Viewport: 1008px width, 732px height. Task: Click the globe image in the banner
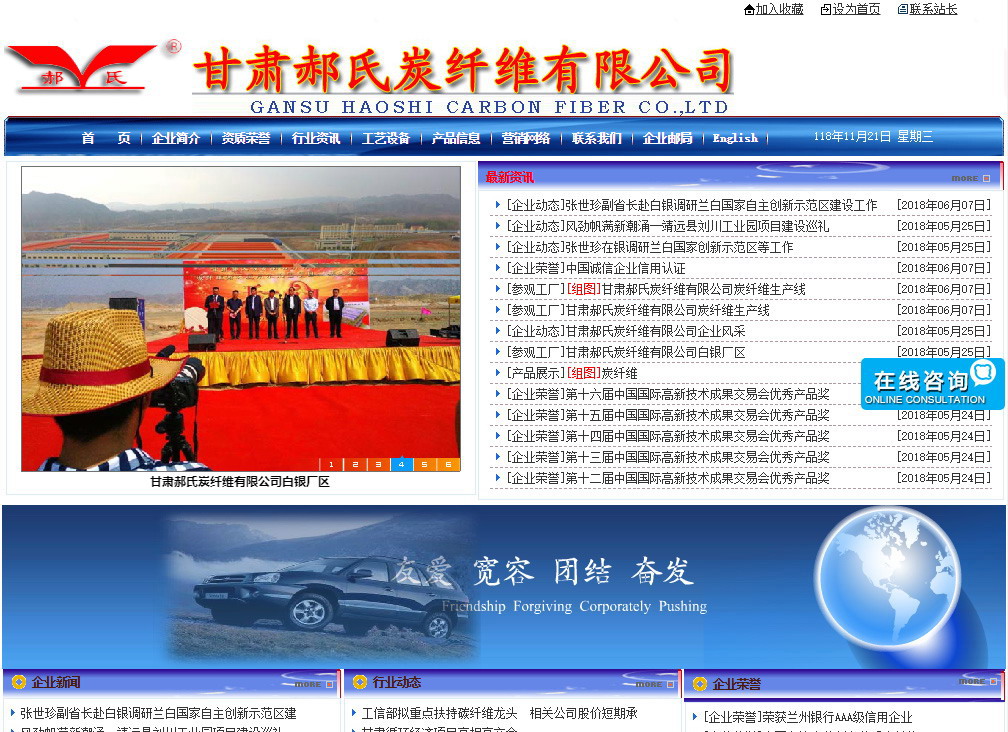pyautogui.click(x=887, y=578)
